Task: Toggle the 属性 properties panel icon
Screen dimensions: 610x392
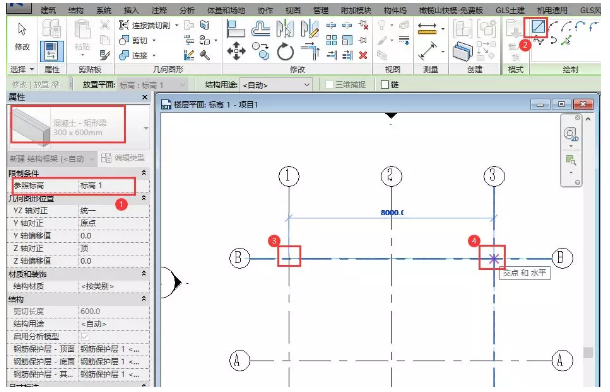Action: click(52, 51)
